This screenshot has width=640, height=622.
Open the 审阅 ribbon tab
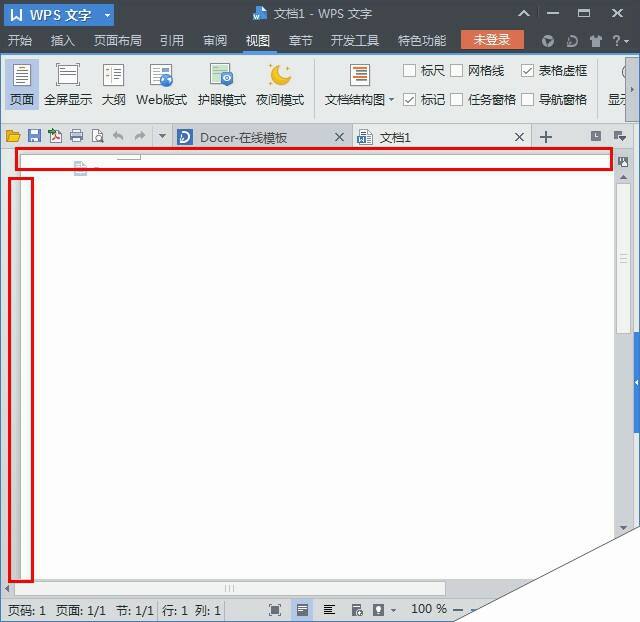tap(215, 41)
